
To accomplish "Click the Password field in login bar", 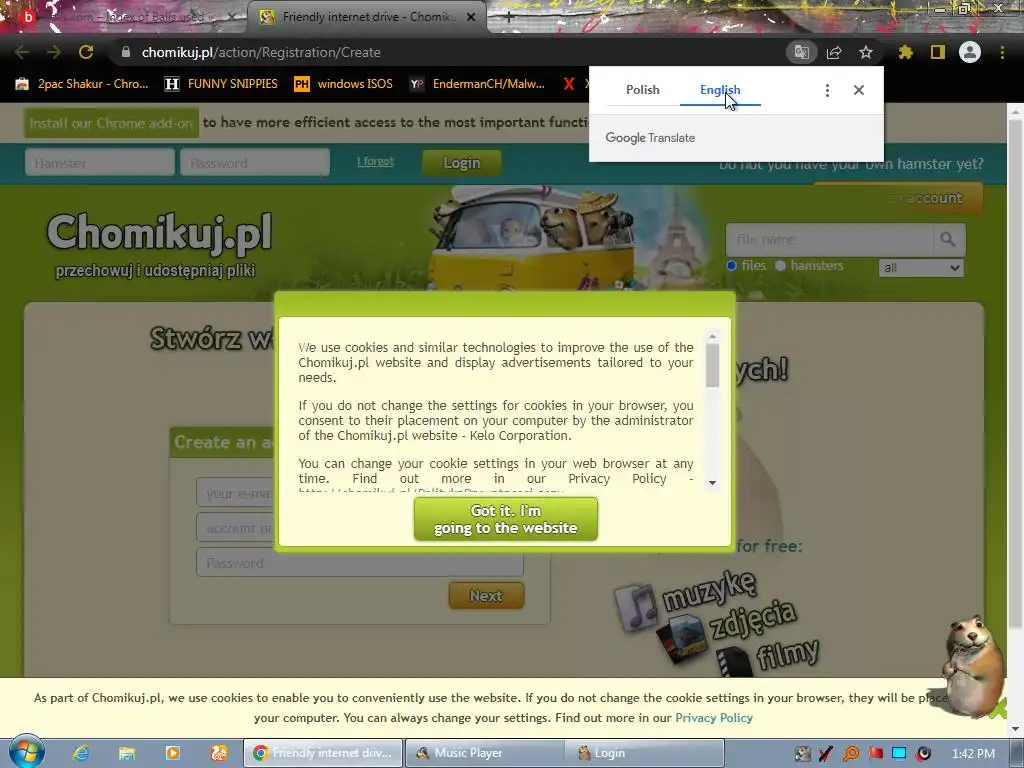I will pos(255,163).
